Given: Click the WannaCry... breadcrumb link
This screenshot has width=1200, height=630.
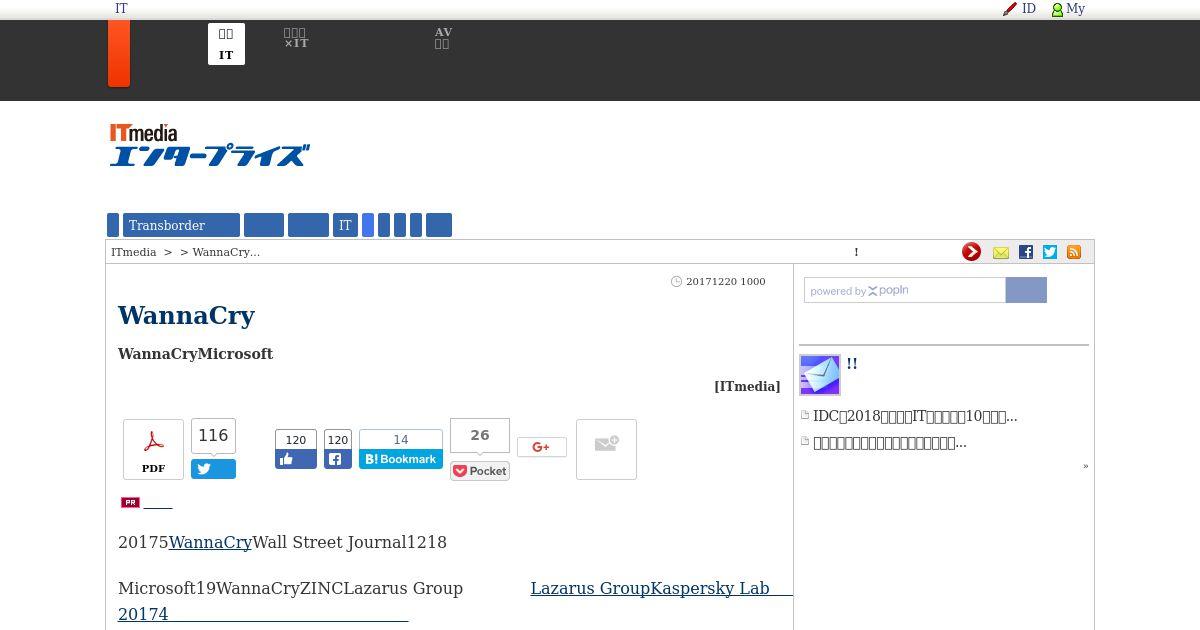Looking at the screenshot, I should 226,252.
